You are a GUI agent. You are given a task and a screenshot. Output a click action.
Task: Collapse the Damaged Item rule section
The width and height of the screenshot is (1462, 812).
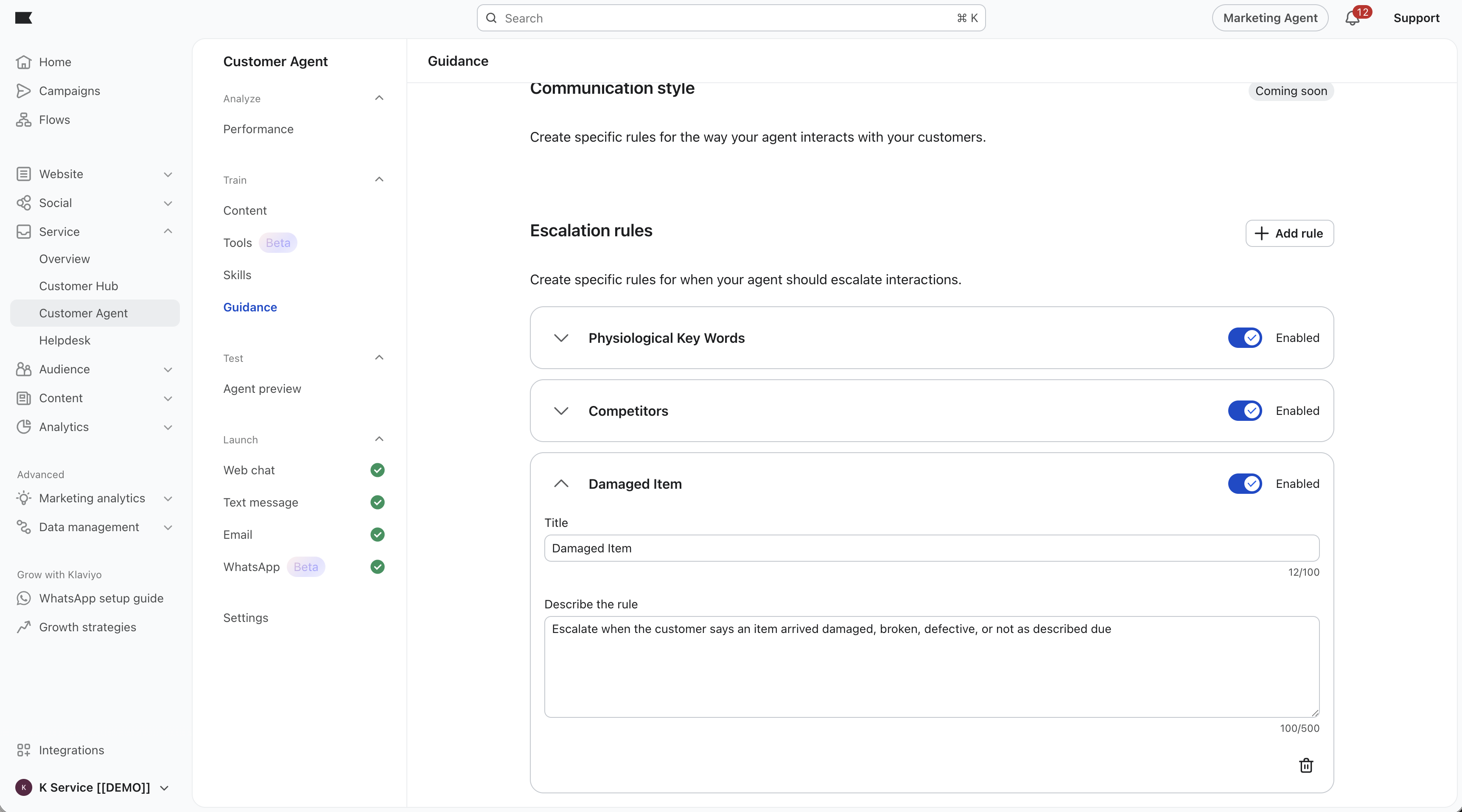click(561, 484)
